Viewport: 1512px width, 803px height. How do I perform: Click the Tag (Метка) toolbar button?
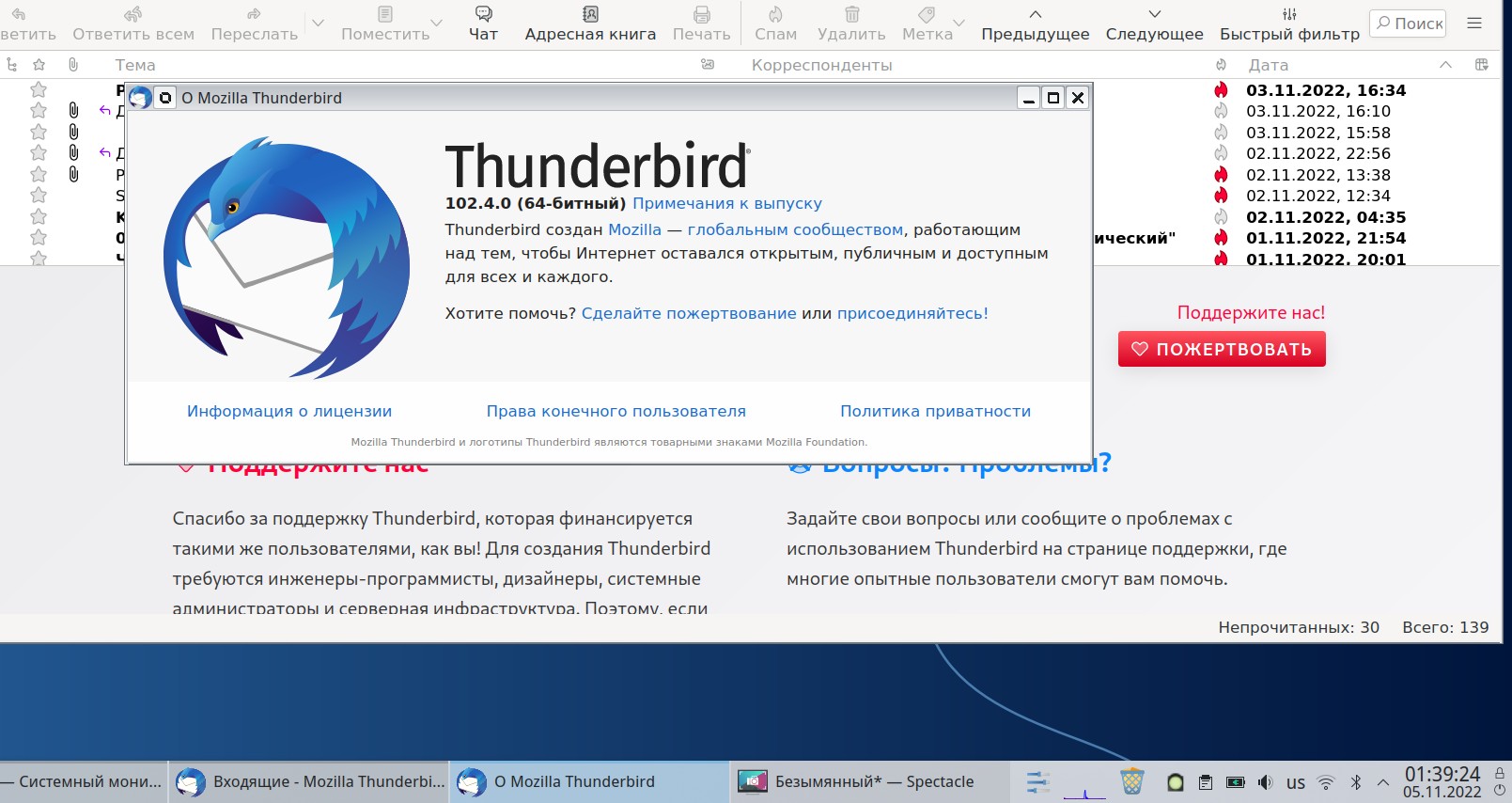click(927, 24)
